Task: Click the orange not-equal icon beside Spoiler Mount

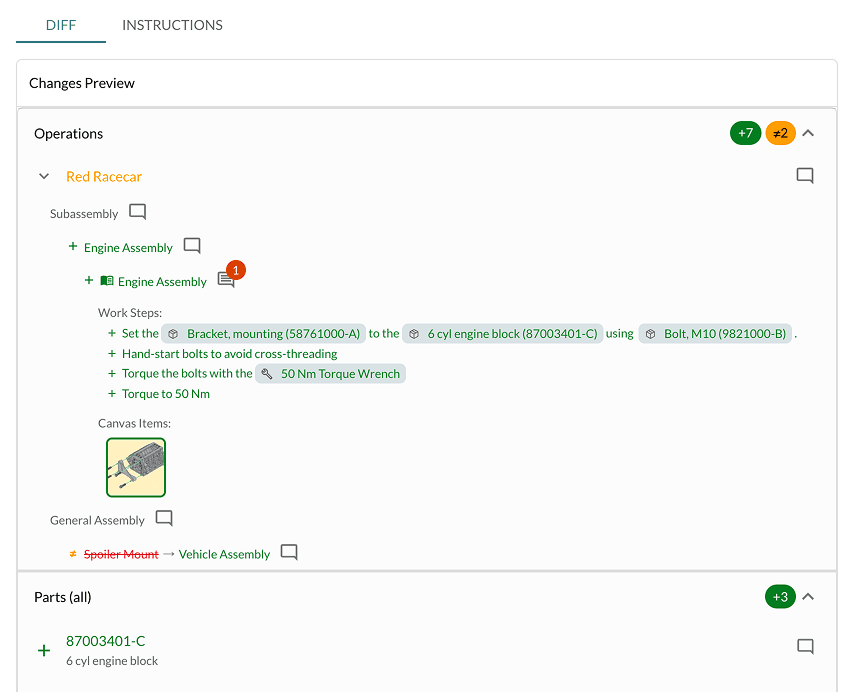Action: [x=71, y=553]
